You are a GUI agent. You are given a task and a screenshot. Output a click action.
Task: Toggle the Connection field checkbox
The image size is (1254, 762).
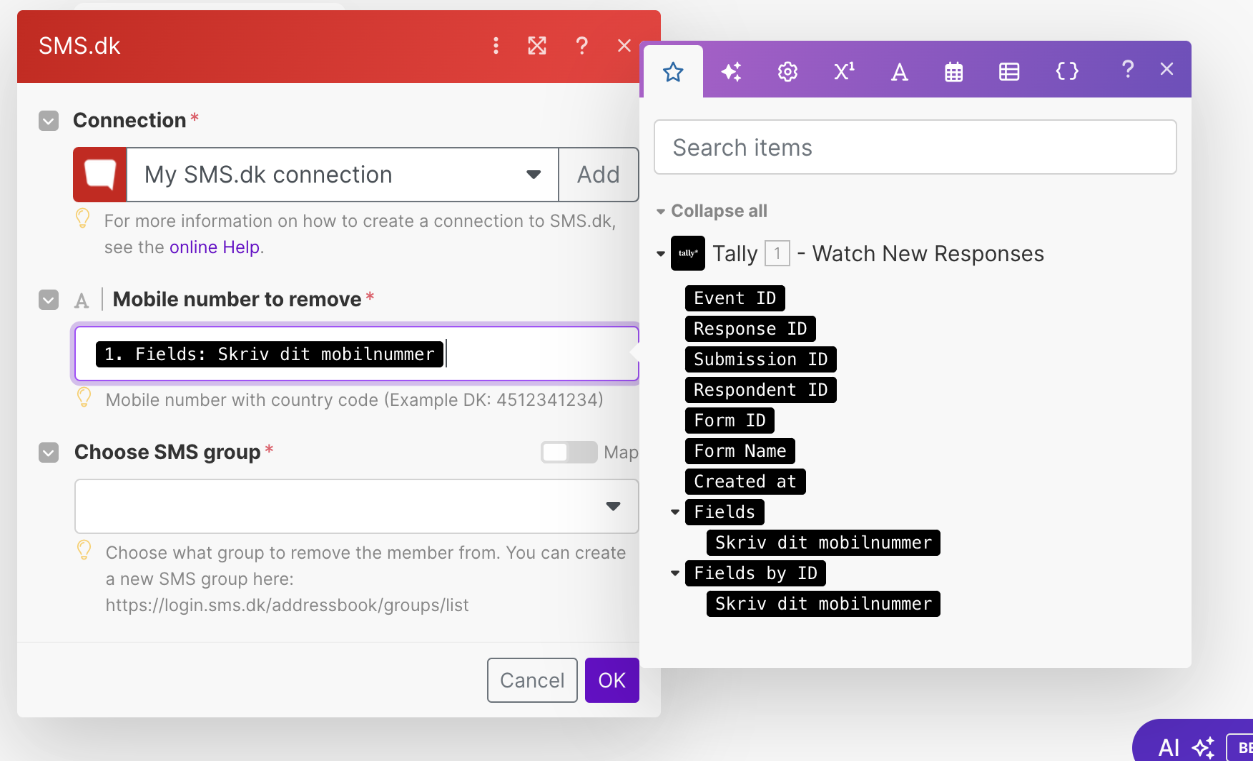49,121
